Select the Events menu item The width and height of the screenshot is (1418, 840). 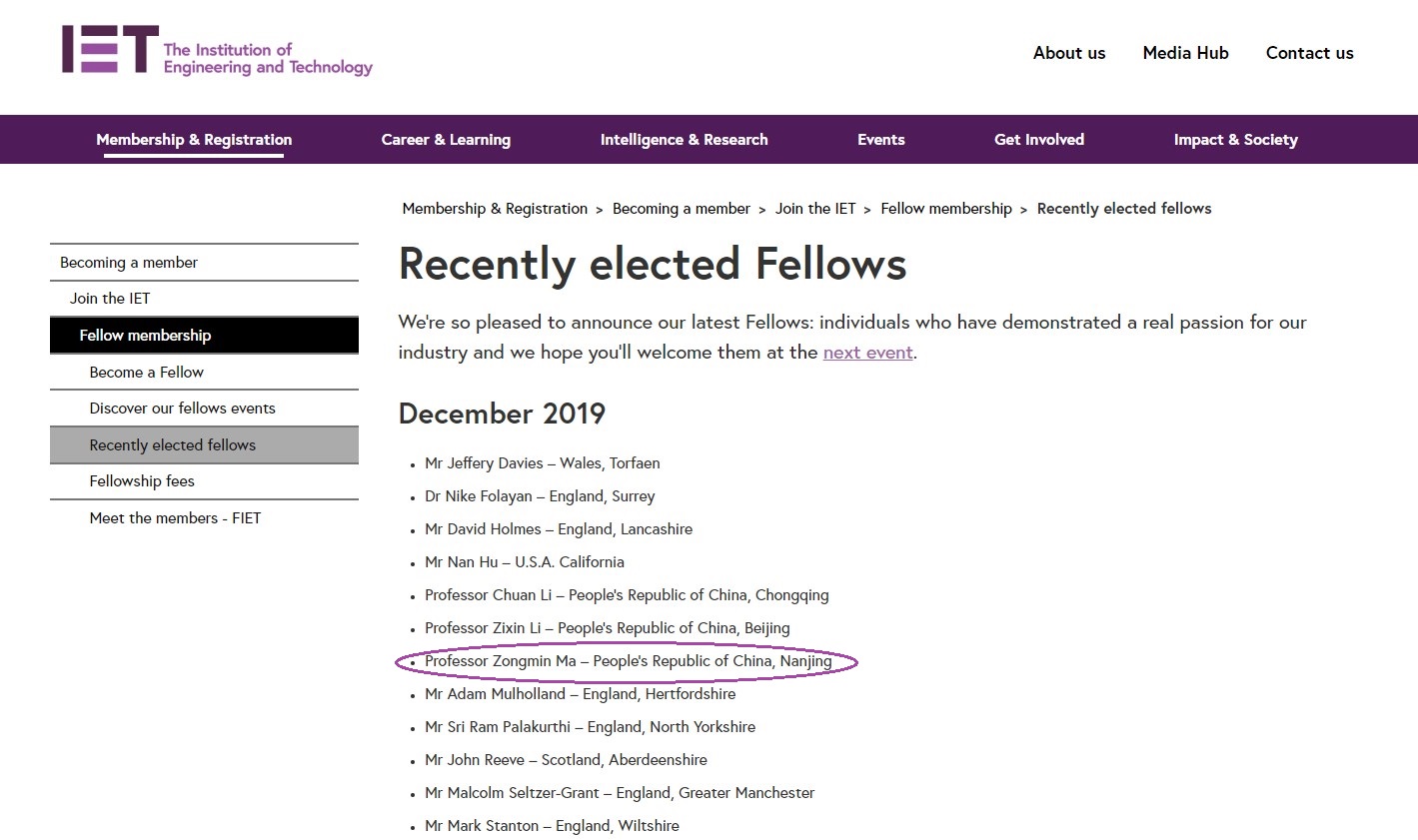pos(880,140)
